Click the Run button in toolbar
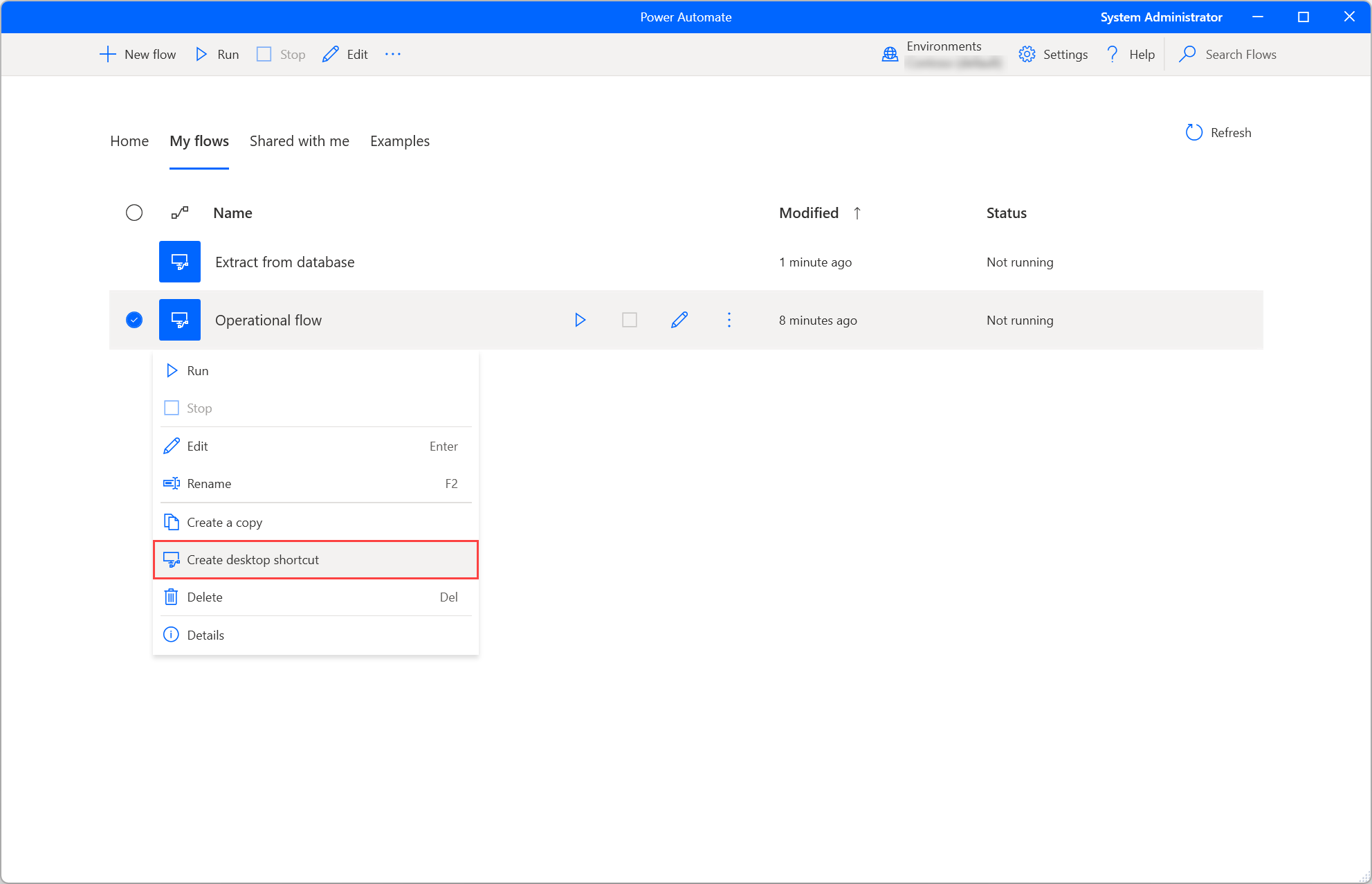 (216, 54)
